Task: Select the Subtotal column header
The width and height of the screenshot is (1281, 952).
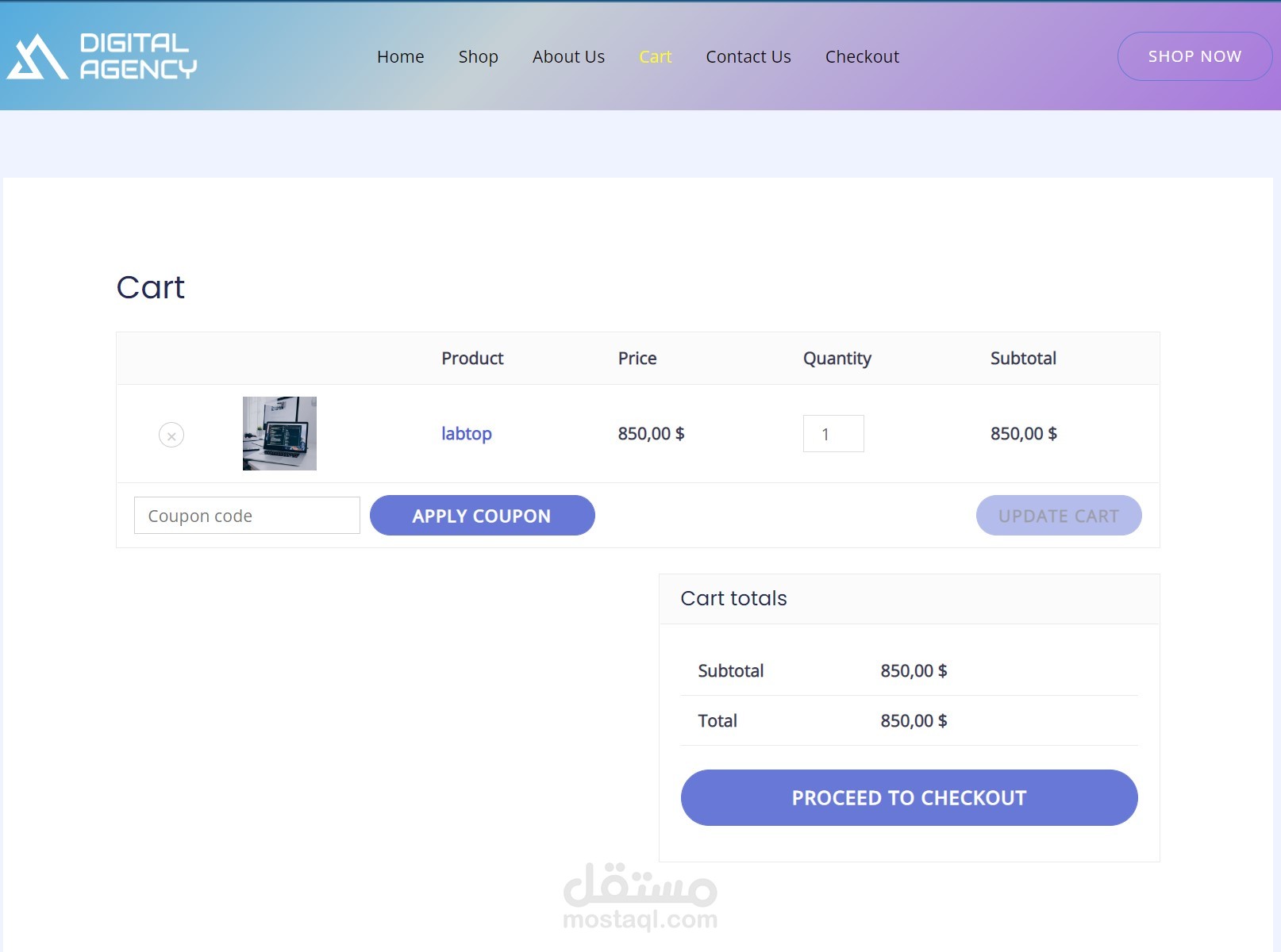Action: 1023,359
